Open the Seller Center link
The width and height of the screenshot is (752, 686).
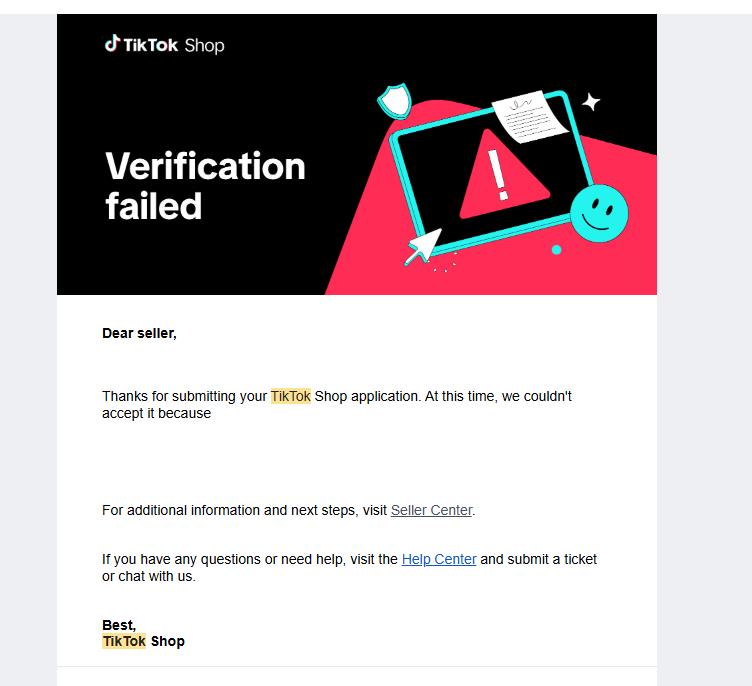[431, 510]
